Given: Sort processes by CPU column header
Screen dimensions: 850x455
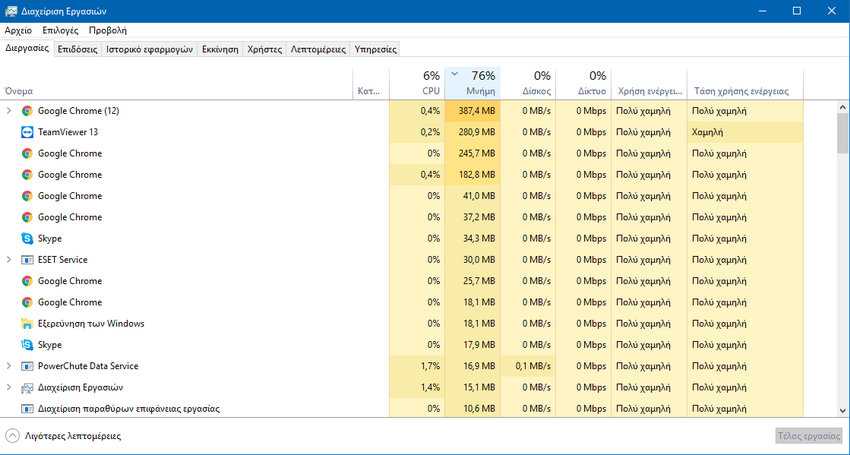Looking at the screenshot, I should pos(417,83).
